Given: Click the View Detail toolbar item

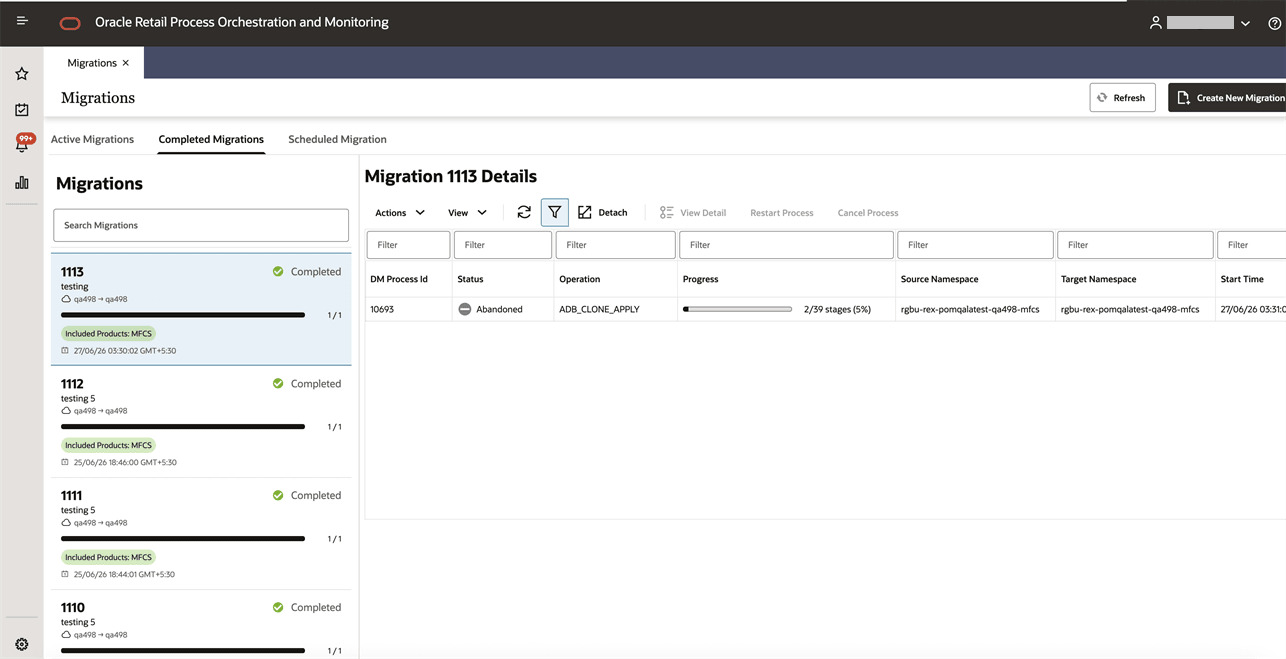Looking at the screenshot, I should (693, 212).
